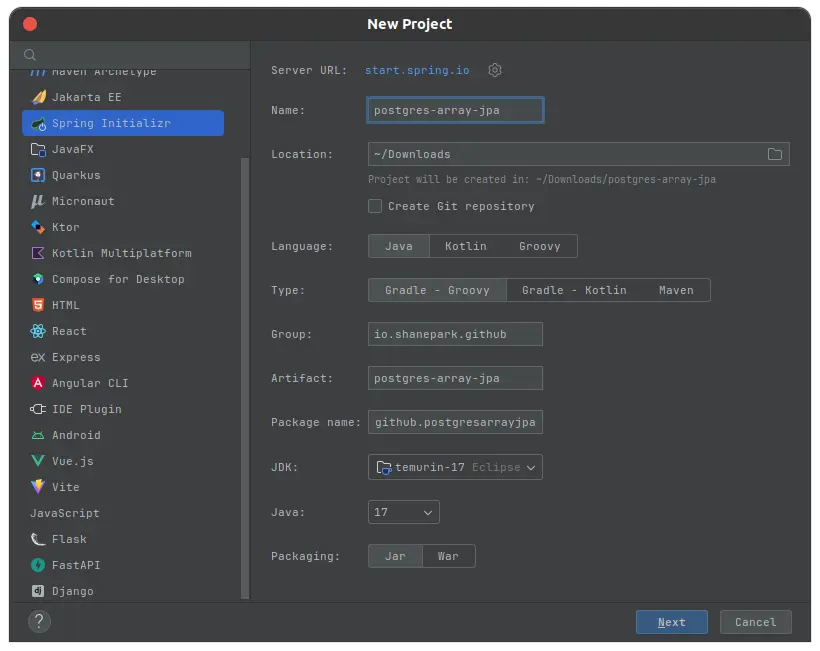Choose Maven build type

(x=676, y=290)
